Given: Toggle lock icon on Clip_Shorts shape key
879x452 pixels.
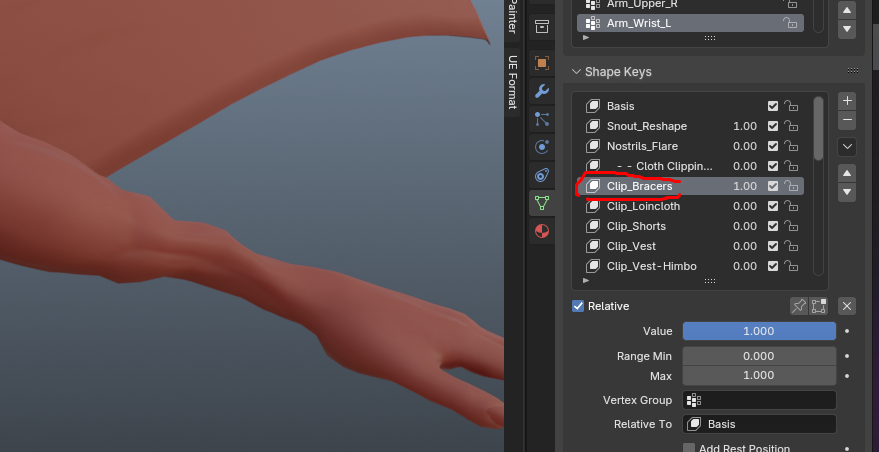Looking at the screenshot, I should click(x=790, y=226).
